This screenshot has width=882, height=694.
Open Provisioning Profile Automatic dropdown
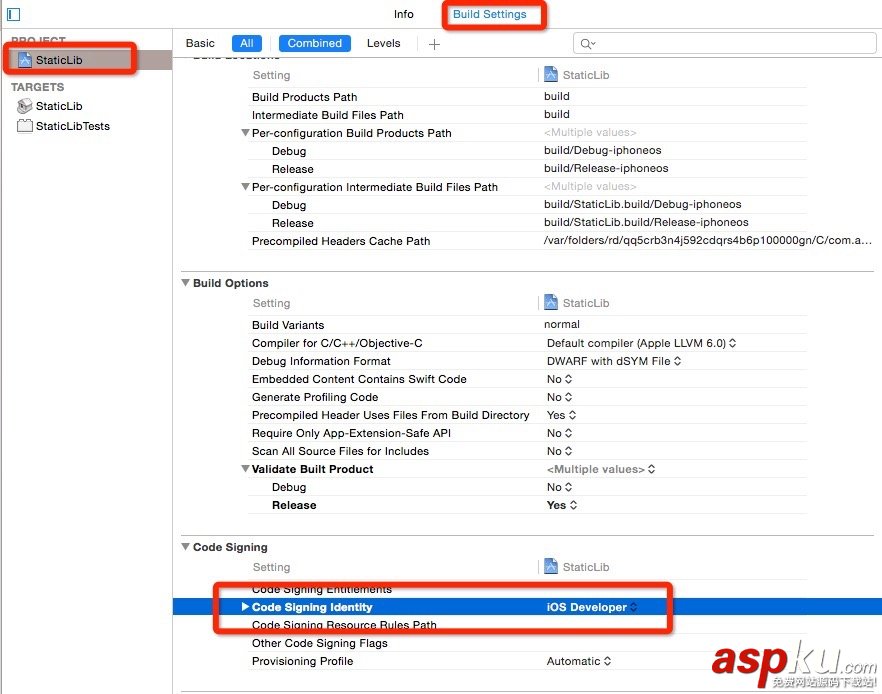point(578,661)
